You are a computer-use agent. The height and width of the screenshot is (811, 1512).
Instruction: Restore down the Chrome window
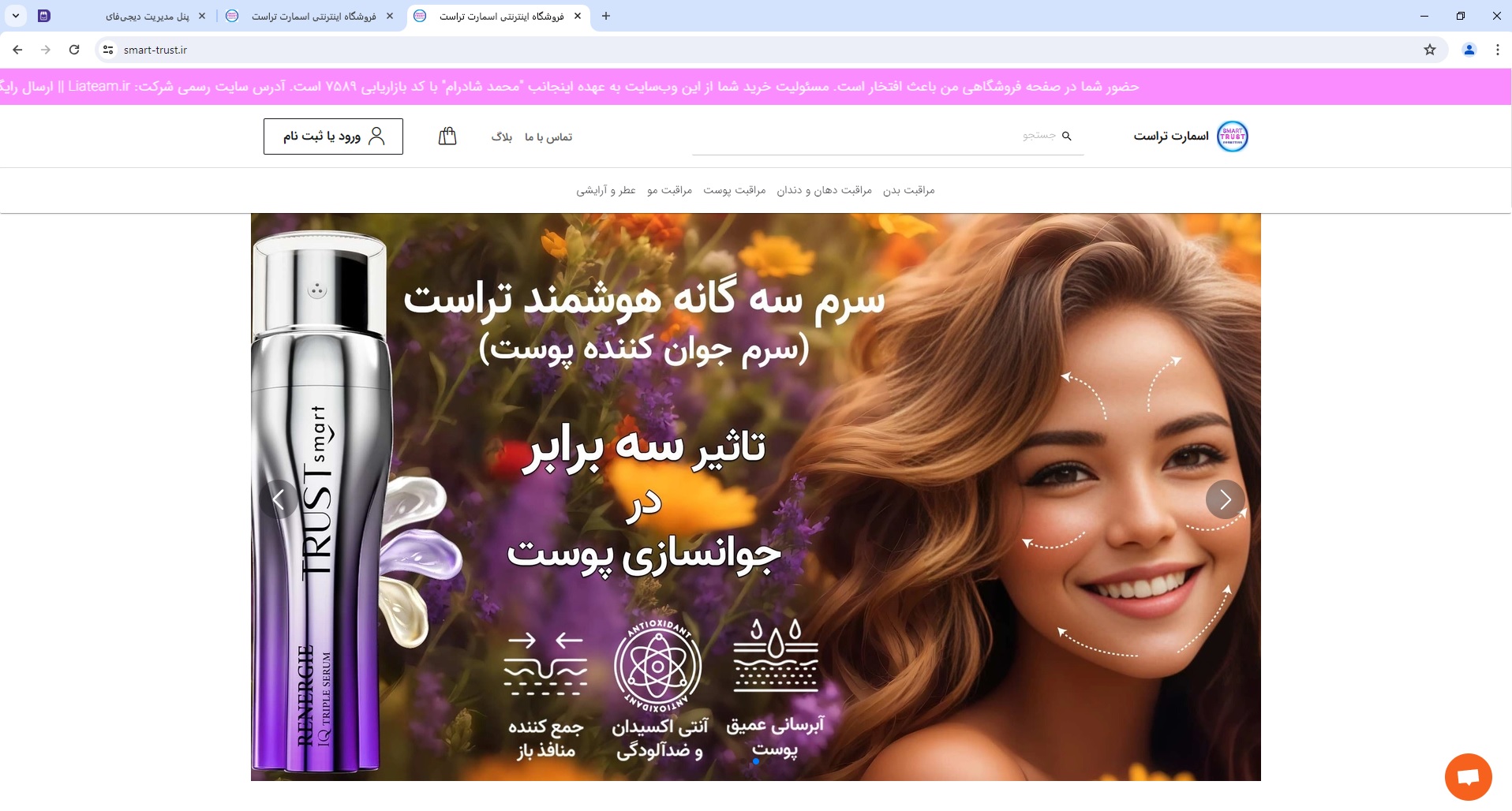1461,16
